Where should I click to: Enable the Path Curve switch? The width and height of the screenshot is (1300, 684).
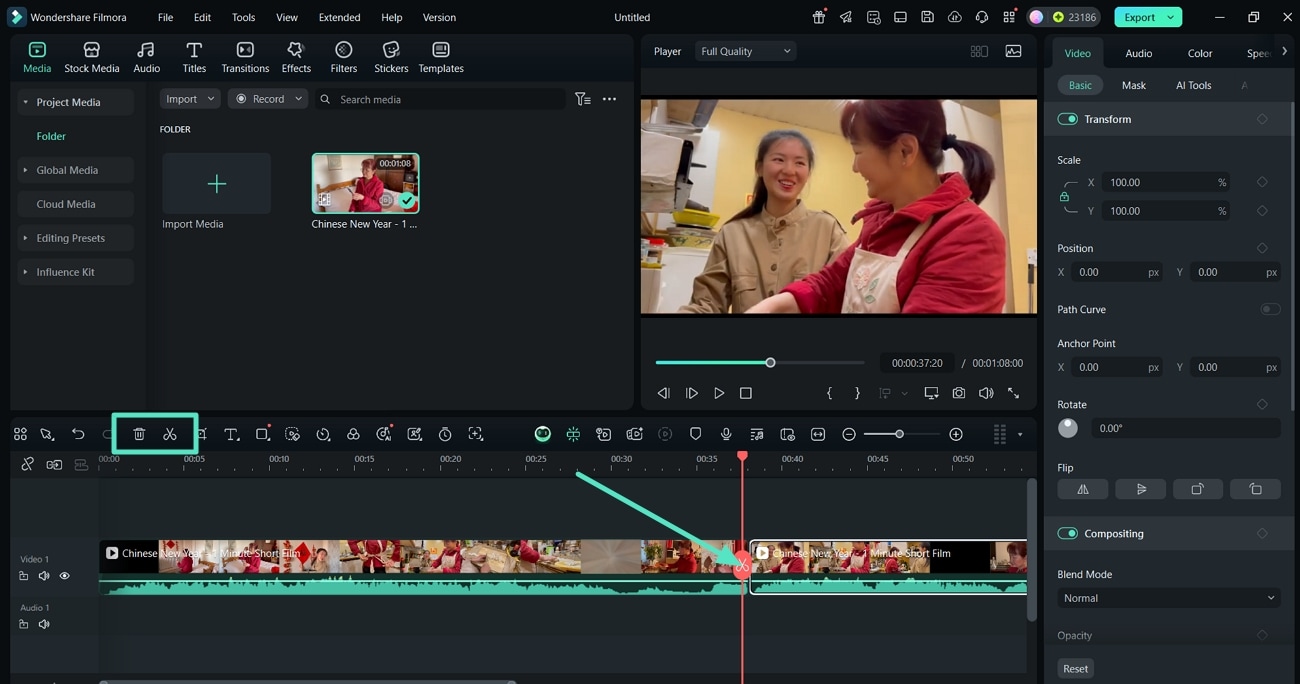[x=1270, y=309]
